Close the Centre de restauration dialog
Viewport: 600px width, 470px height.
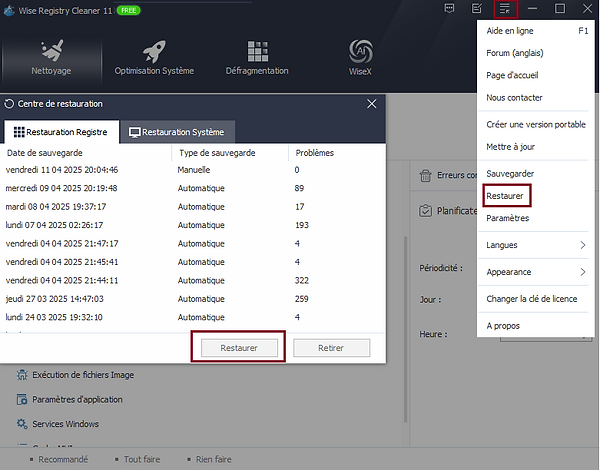[x=372, y=104]
